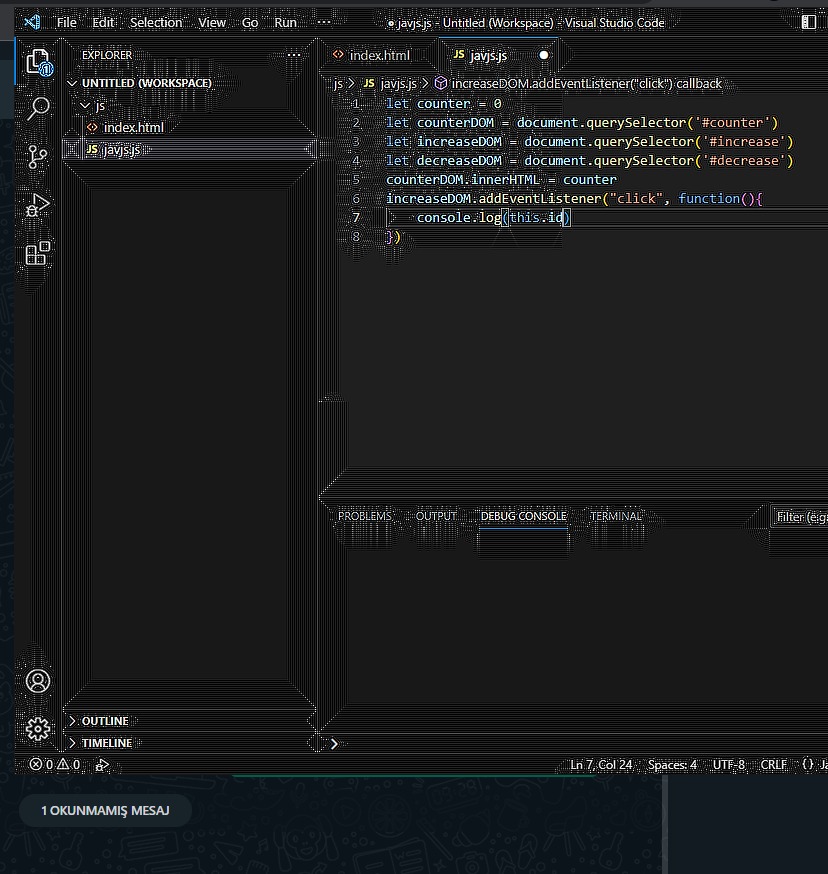Toggle the layout button in title bar
Screen dimensions: 828x874
(809, 22)
